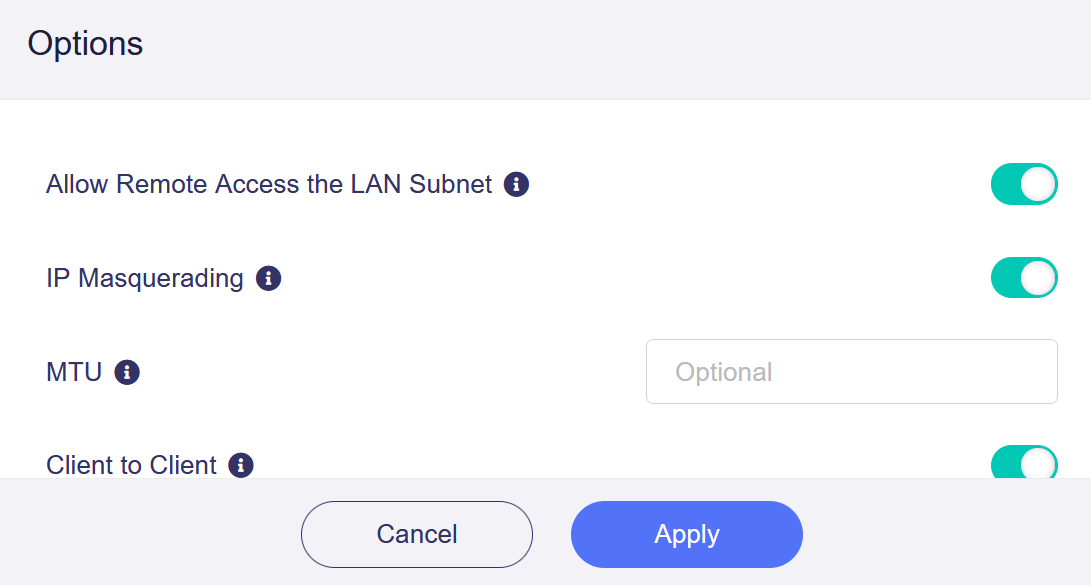Click empty space in the Options header bar
The width and height of the screenshot is (1091, 585).
coord(600,48)
